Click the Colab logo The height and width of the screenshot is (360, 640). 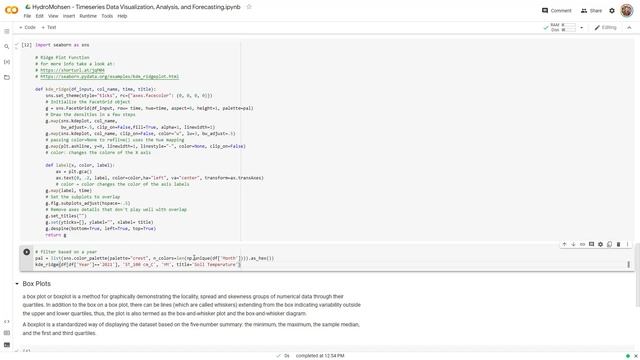point(11,10)
